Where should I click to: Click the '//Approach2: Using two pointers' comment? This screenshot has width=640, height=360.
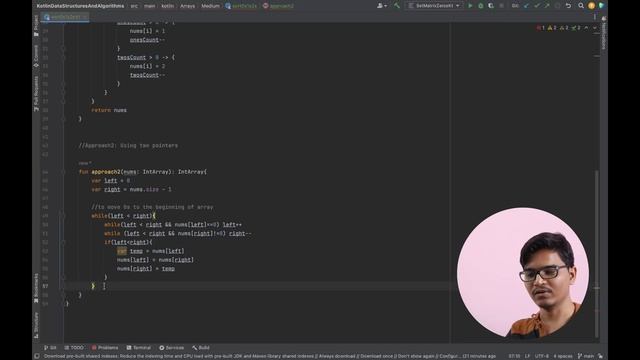128,145
